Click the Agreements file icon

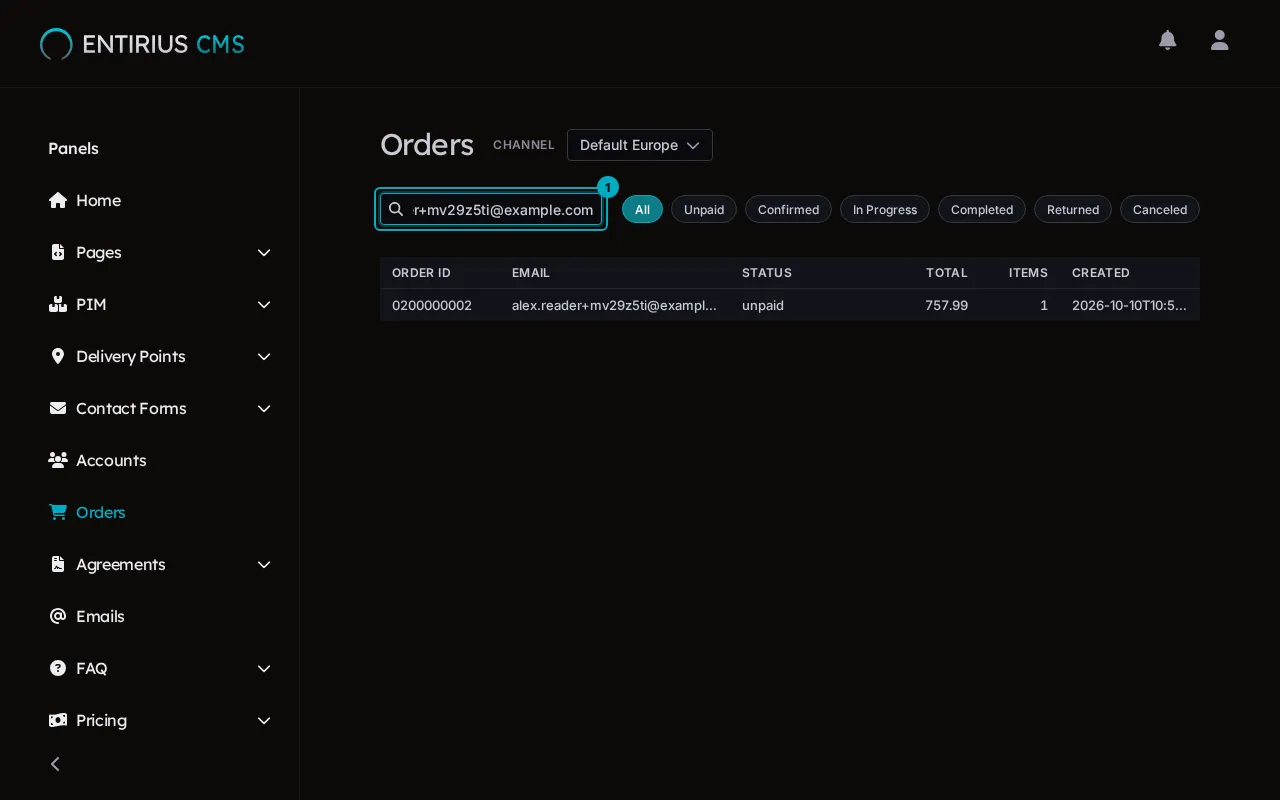tap(58, 564)
